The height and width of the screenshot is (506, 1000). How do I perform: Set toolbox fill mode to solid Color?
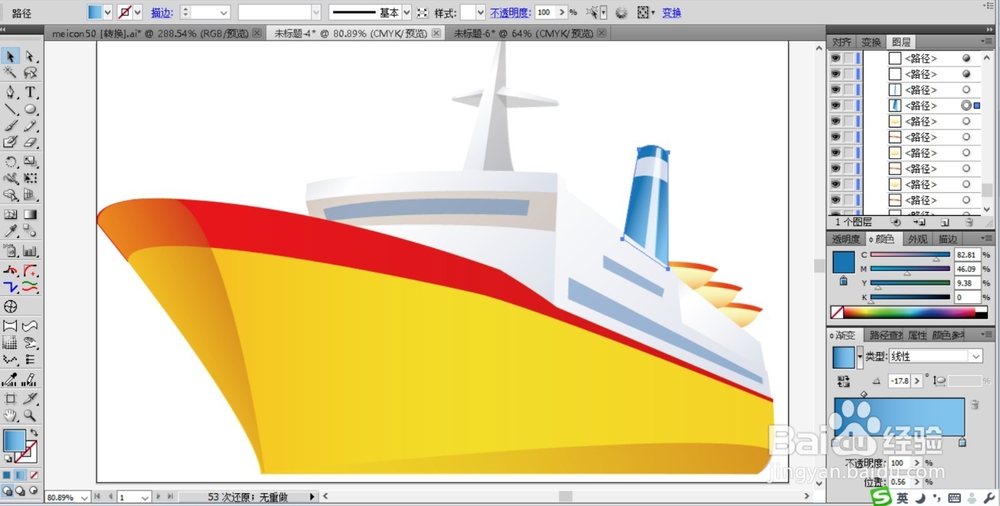[7, 475]
